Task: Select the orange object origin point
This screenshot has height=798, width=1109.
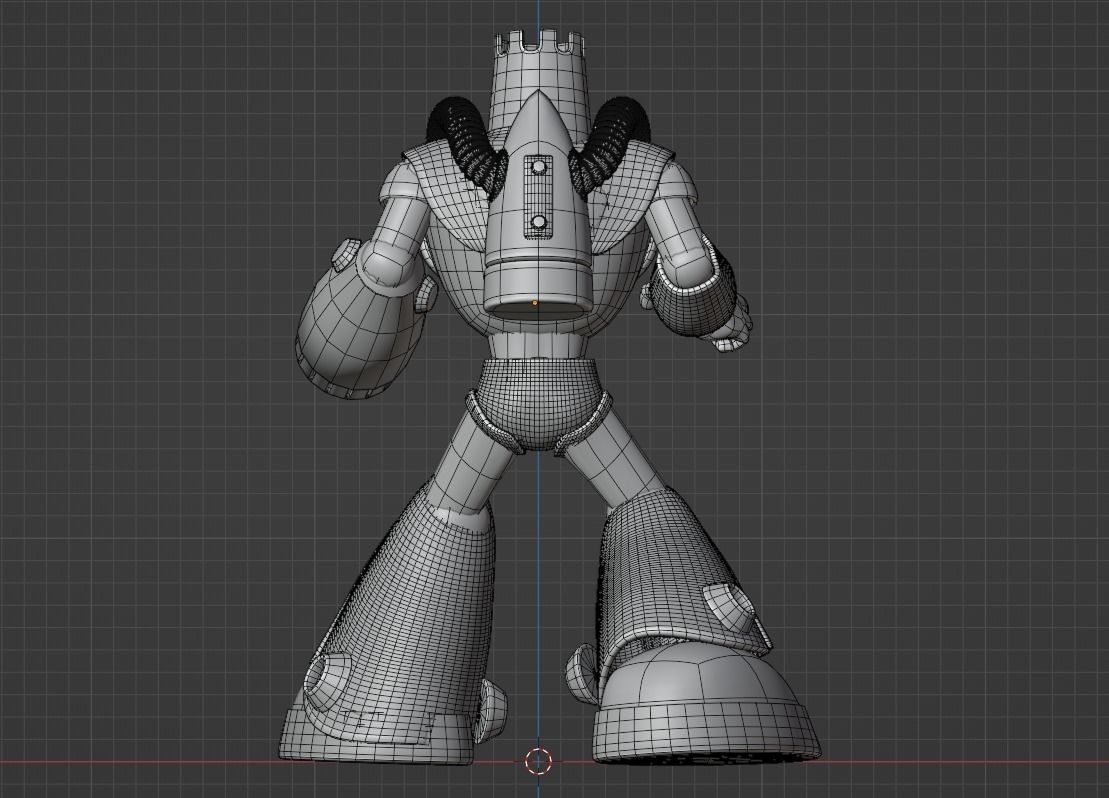Action: pyautogui.click(x=535, y=303)
